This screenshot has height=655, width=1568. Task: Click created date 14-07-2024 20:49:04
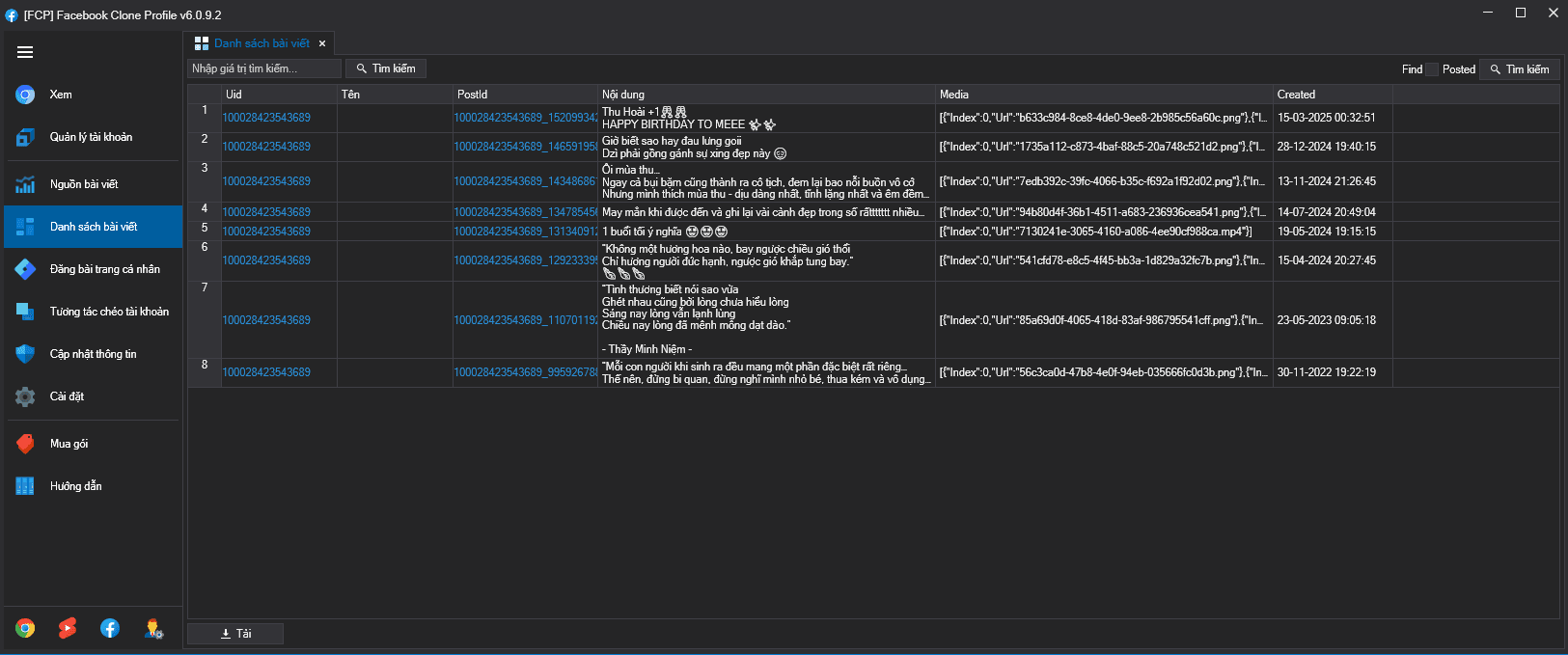(x=1327, y=212)
